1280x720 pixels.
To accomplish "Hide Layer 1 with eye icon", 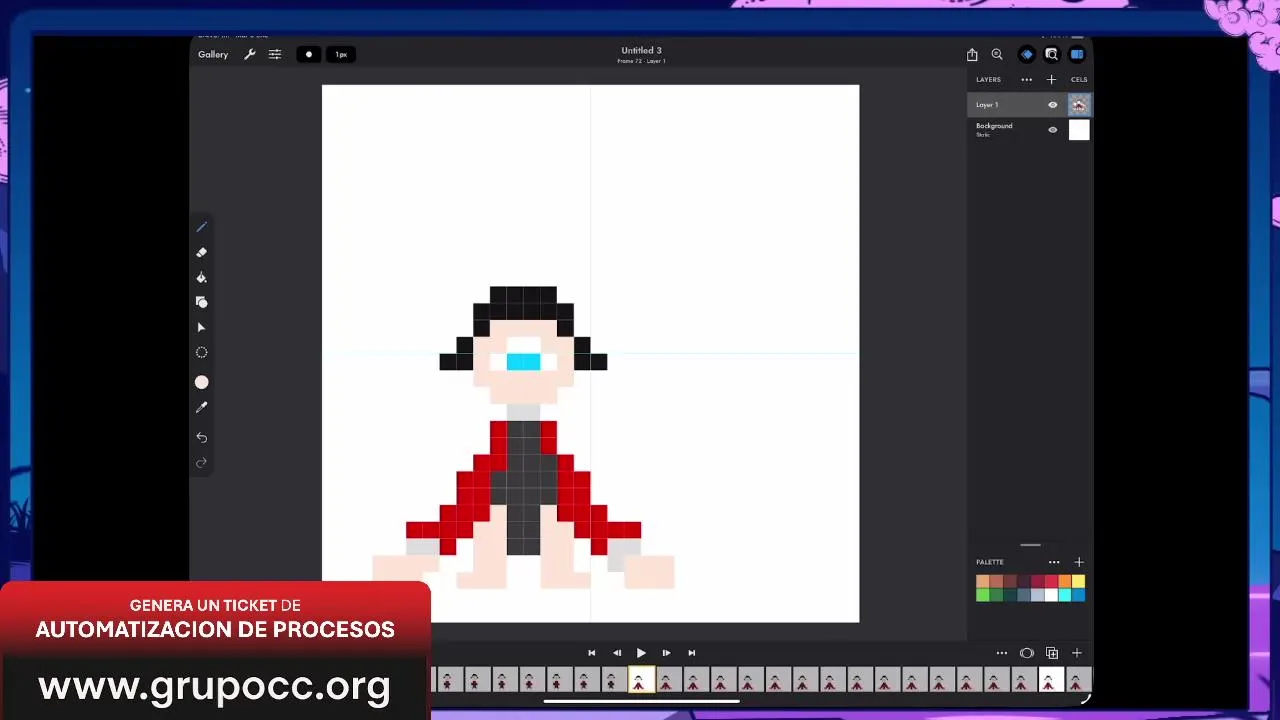I will click(1052, 104).
